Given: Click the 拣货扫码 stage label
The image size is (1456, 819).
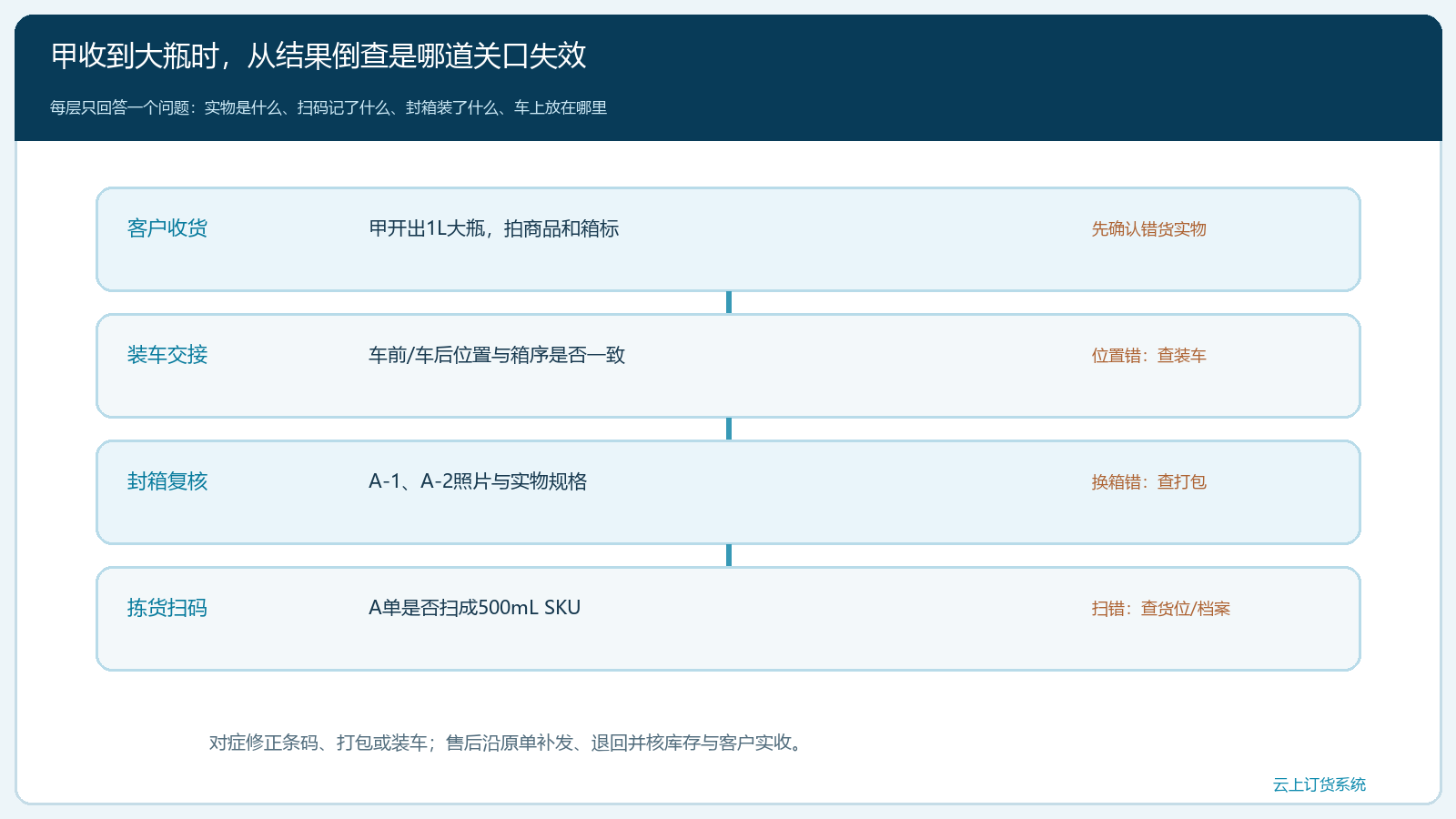Looking at the screenshot, I should pyautogui.click(x=167, y=608).
